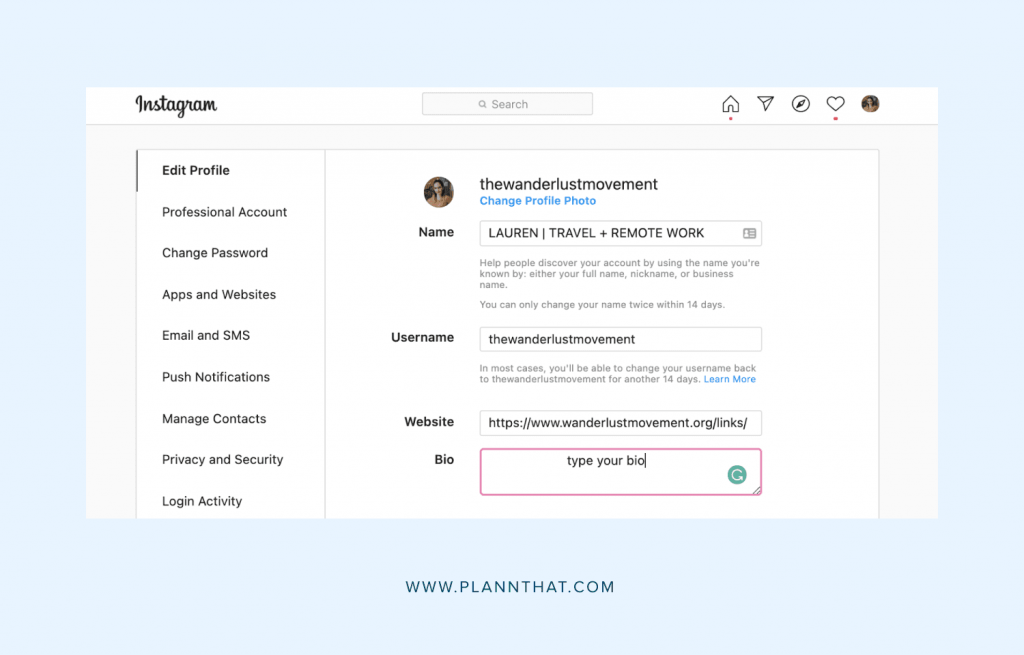Follow the Learn More link
1024x655 pixels.
coord(729,380)
